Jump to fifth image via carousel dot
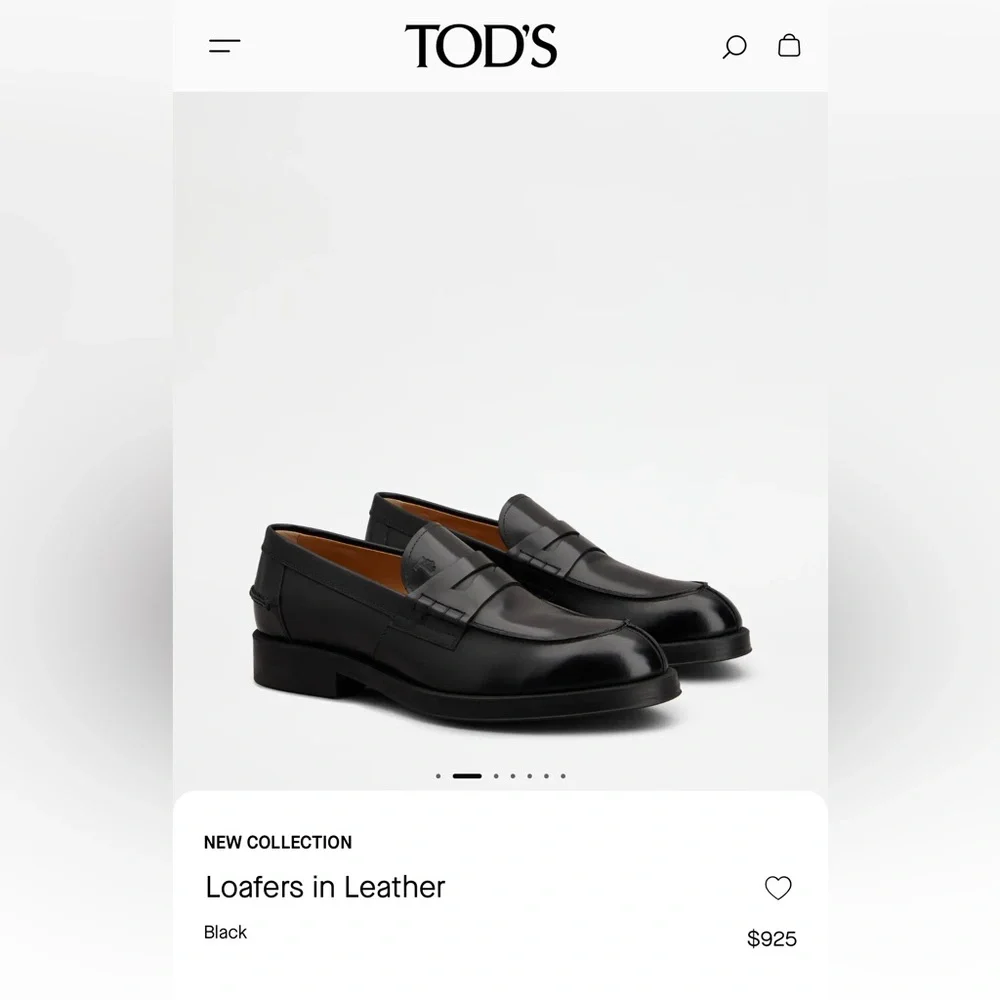 [x=529, y=776]
